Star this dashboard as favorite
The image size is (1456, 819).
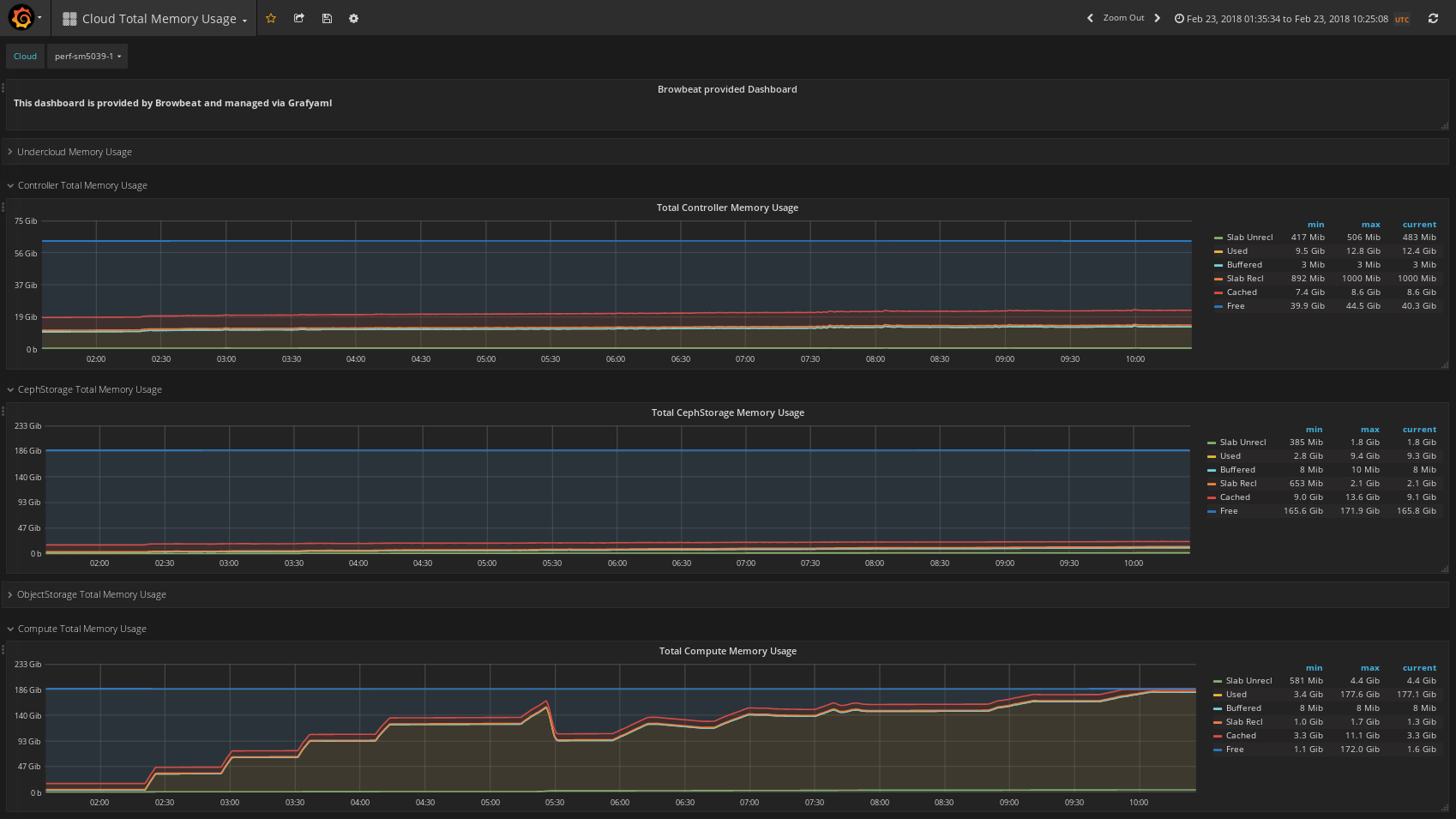271,18
